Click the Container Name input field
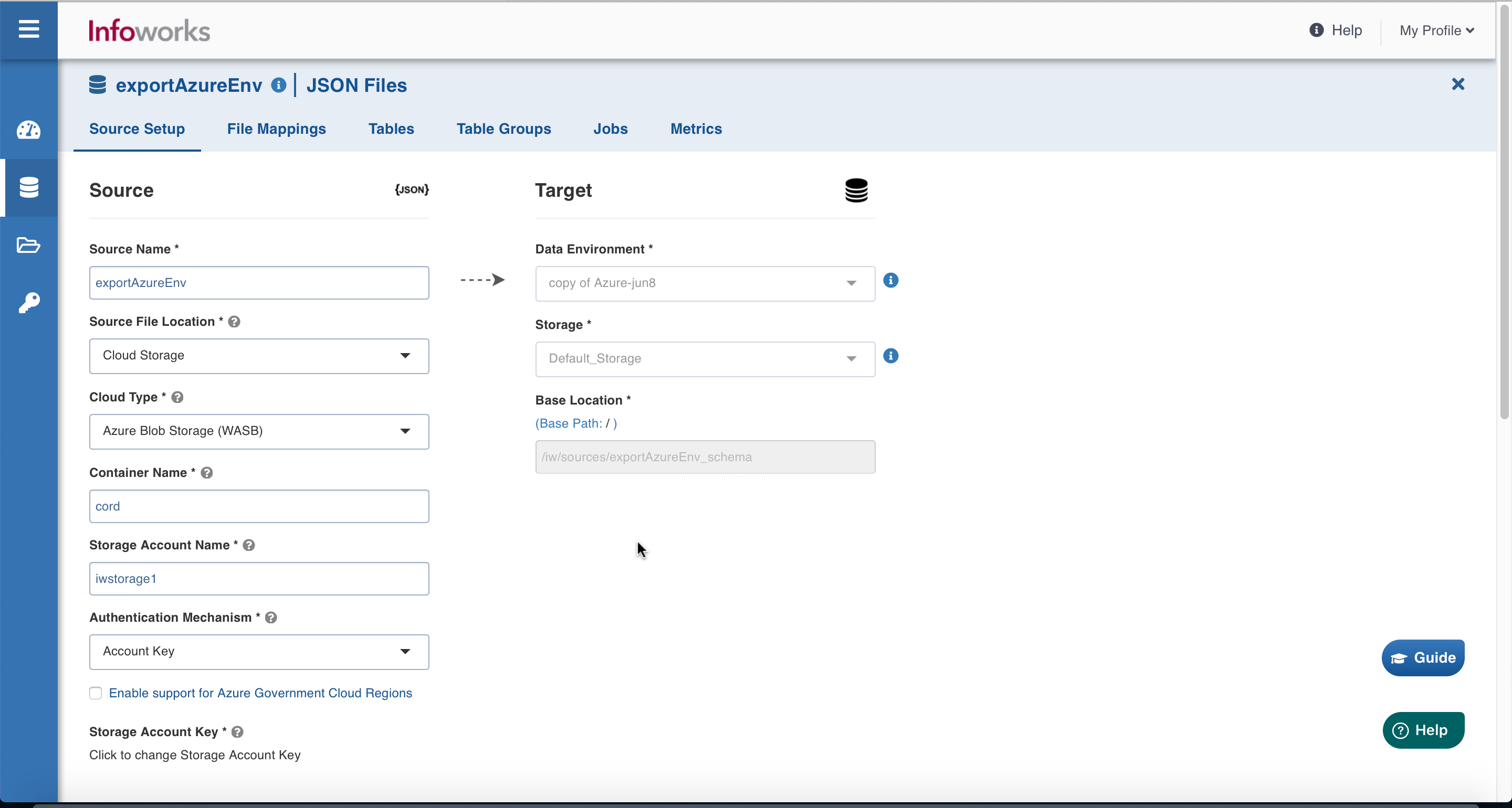Image resolution: width=1512 pixels, height=808 pixels. [259, 506]
